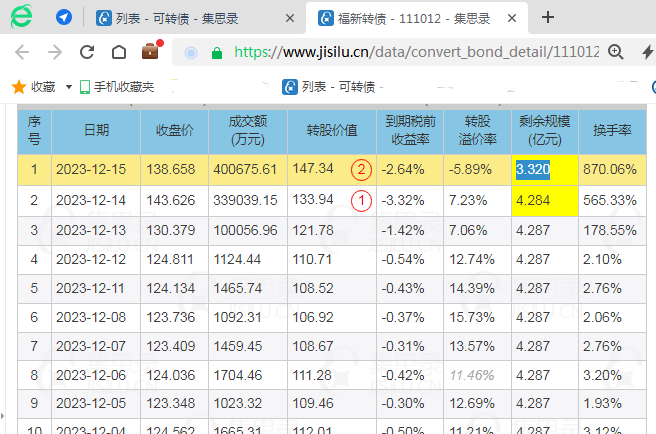Sort table by 转股溢价率 column header
This screenshot has height=434, width=656.
point(475,130)
